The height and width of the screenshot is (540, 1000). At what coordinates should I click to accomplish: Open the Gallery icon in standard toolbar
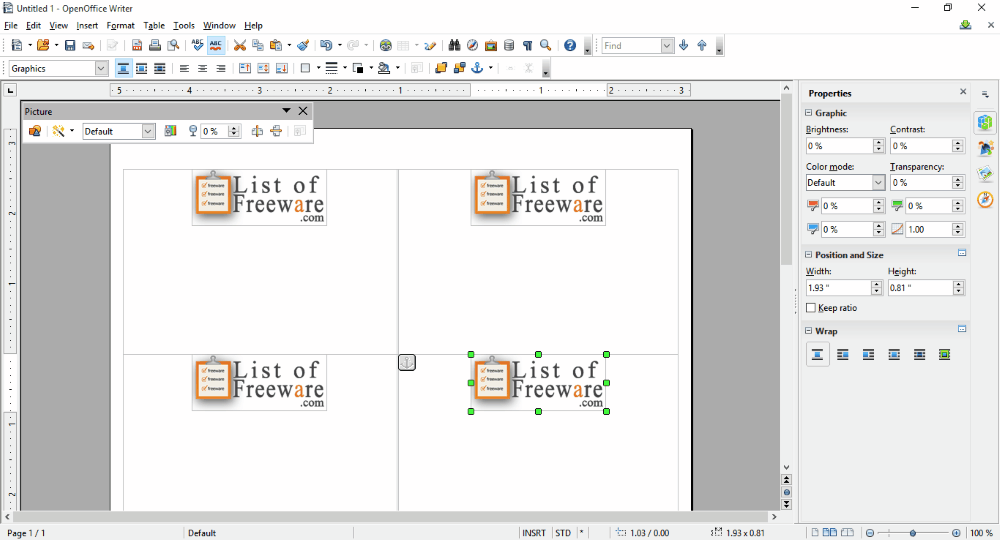point(490,45)
